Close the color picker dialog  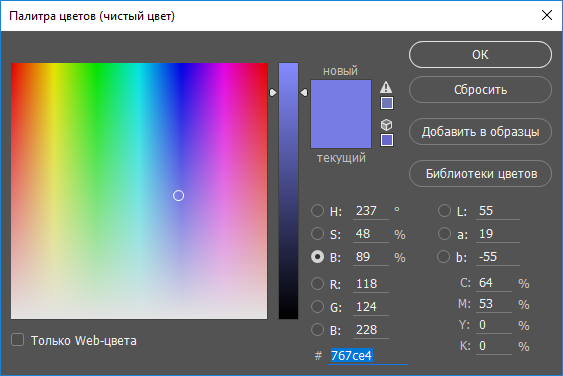(546, 15)
